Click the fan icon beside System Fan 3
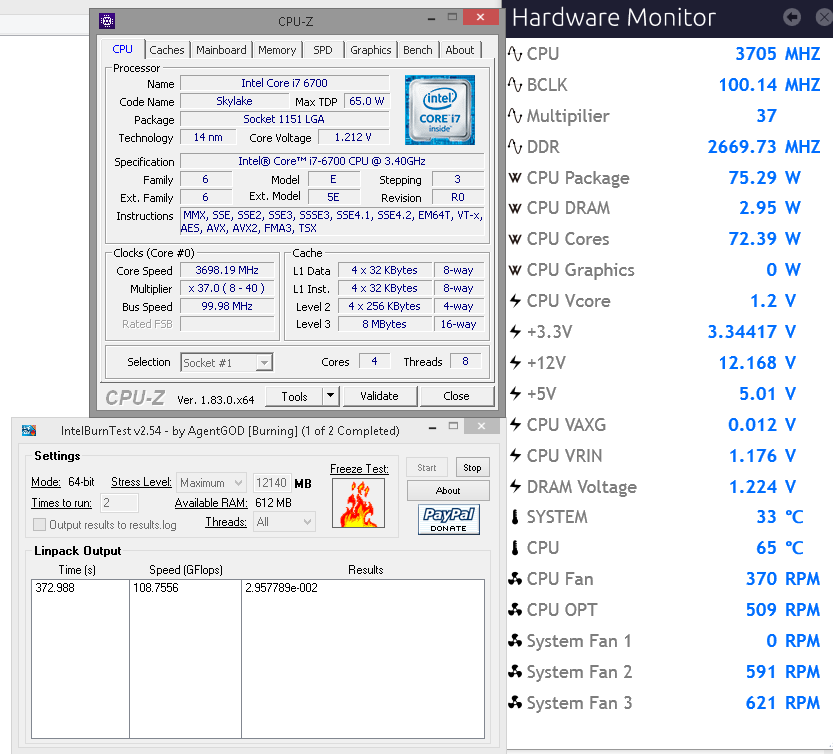This screenshot has width=833, height=754. pos(515,702)
